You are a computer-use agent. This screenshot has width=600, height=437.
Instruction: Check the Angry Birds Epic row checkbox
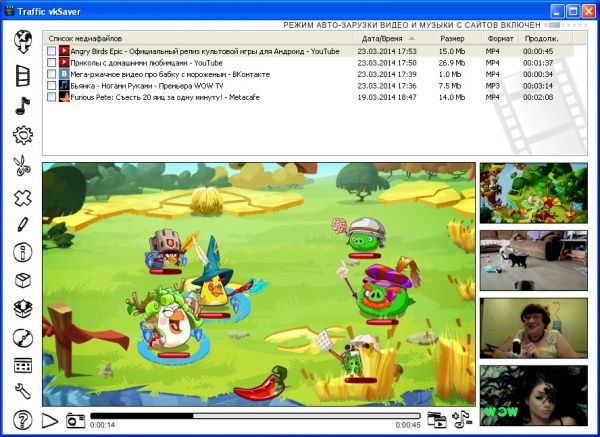tap(51, 51)
